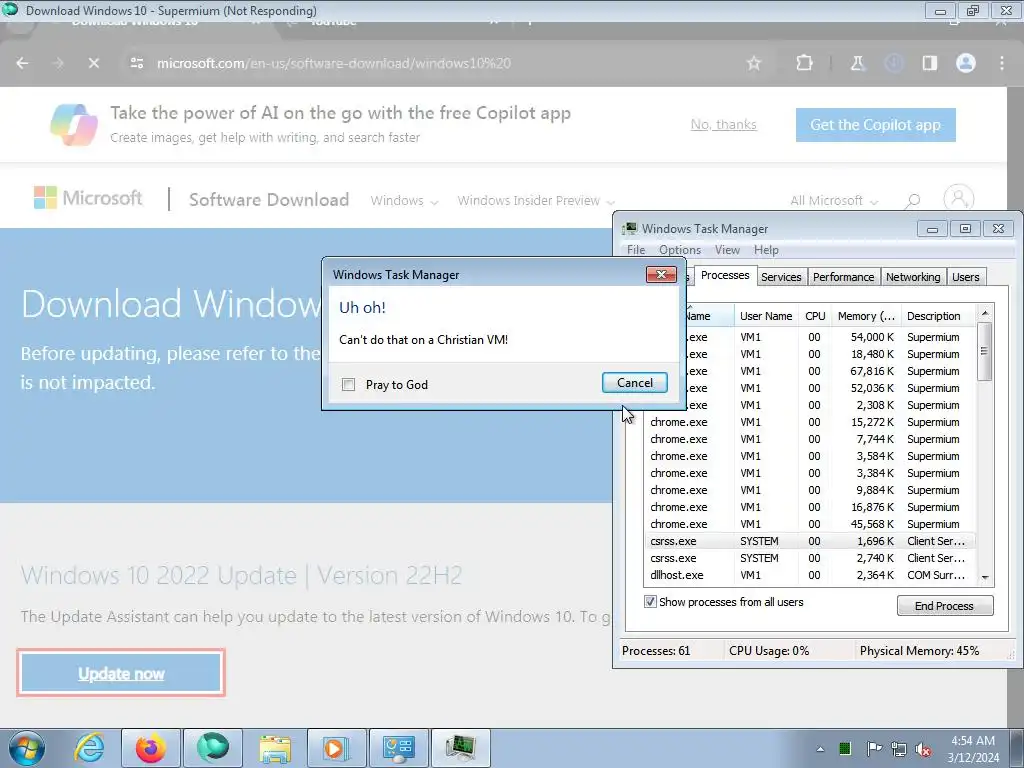Click the End Process button
The height and width of the screenshot is (768, 1024).
point(944,606)
